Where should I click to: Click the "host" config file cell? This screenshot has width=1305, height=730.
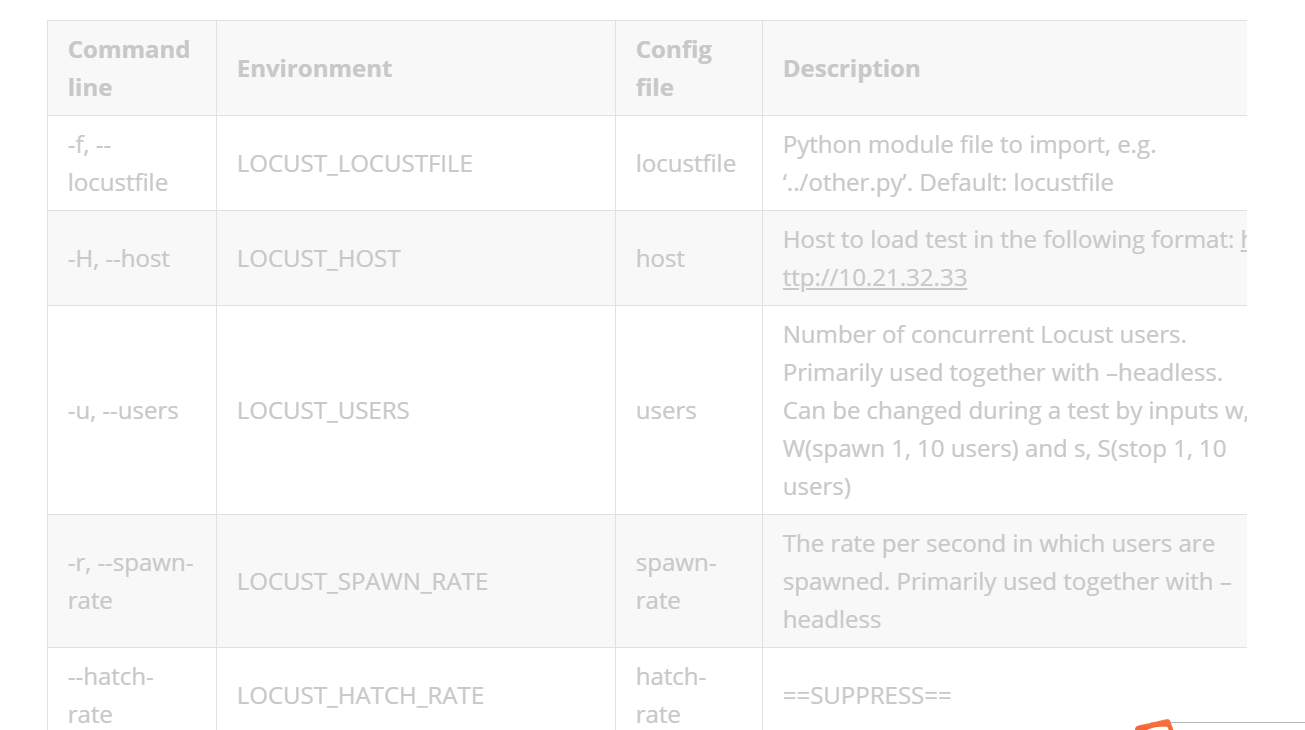(x=660, y=259)
